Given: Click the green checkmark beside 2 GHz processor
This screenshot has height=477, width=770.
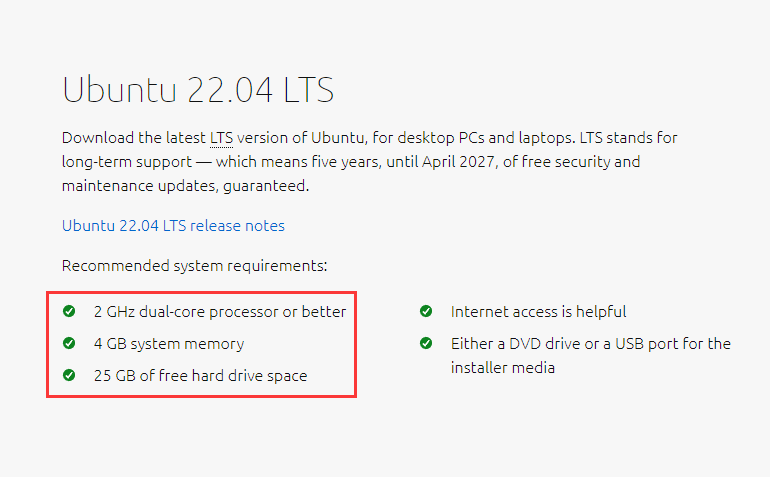Looking at the screenshot, I should point(69,311).
